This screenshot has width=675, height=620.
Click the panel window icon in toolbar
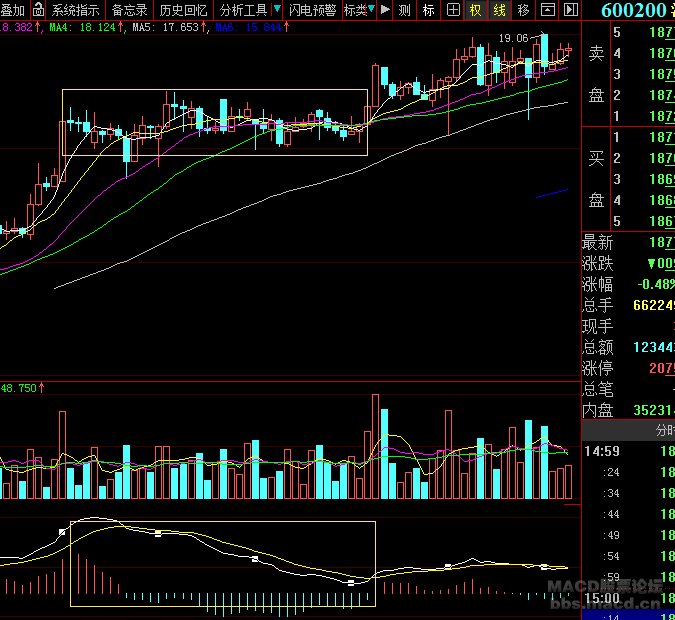pos(547,10)
